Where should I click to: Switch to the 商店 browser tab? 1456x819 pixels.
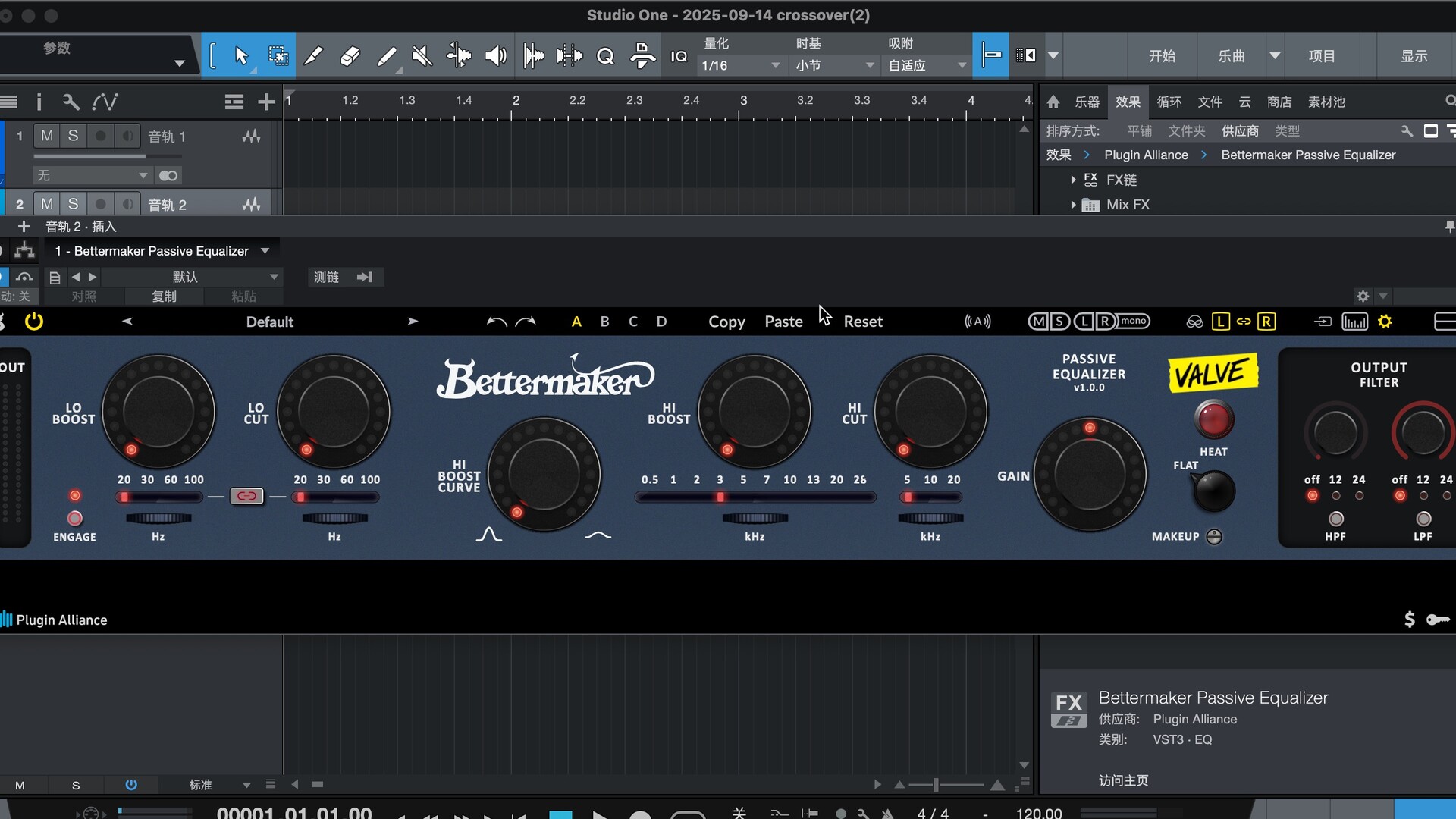tap(1279, 102)
